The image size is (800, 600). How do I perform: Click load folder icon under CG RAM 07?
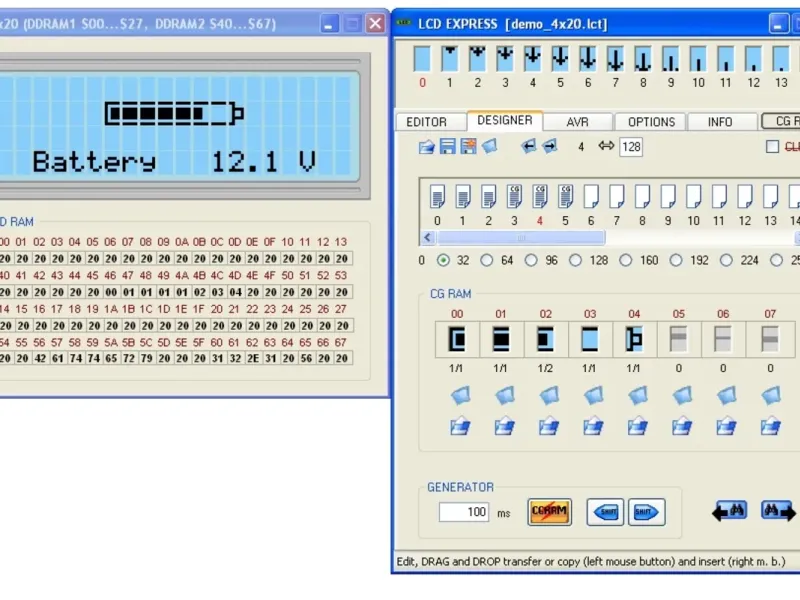[771, 426]
